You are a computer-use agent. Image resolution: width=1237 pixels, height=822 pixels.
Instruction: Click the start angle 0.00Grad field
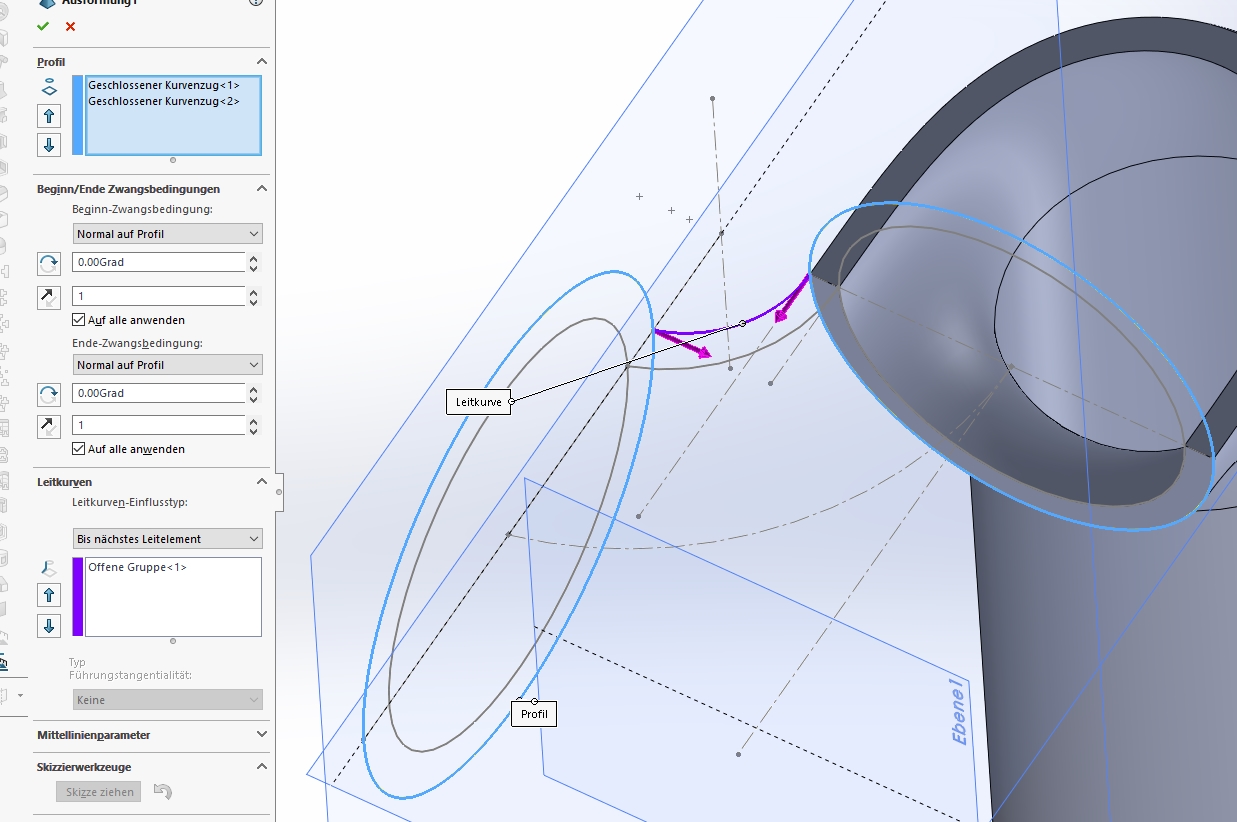158,262
